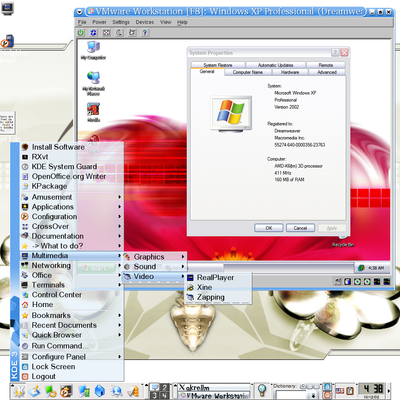400x400 pixels.
Task: Click the question mark help icon in VMware toolbar
Action: (145, 33)
